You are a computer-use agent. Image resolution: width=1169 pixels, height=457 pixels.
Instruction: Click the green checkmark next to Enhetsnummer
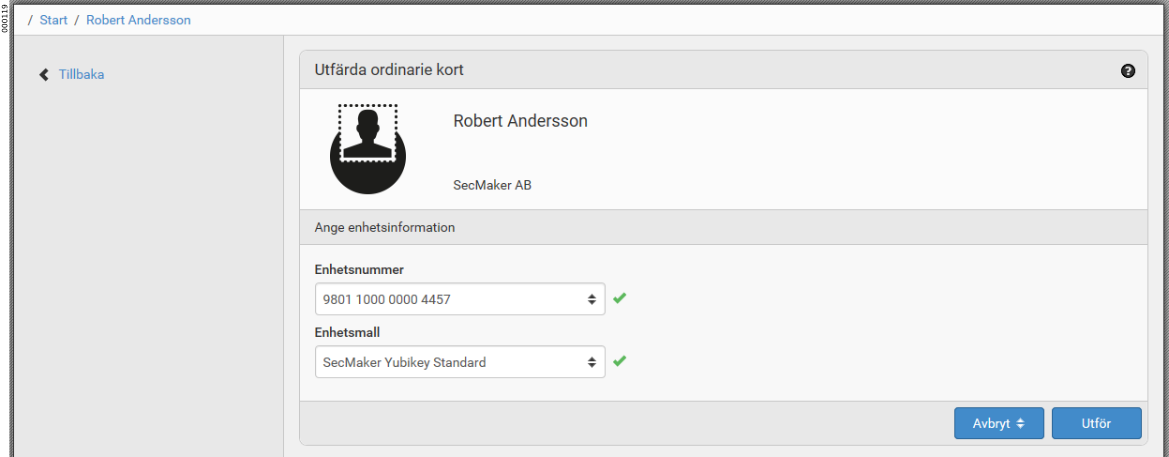620,298
